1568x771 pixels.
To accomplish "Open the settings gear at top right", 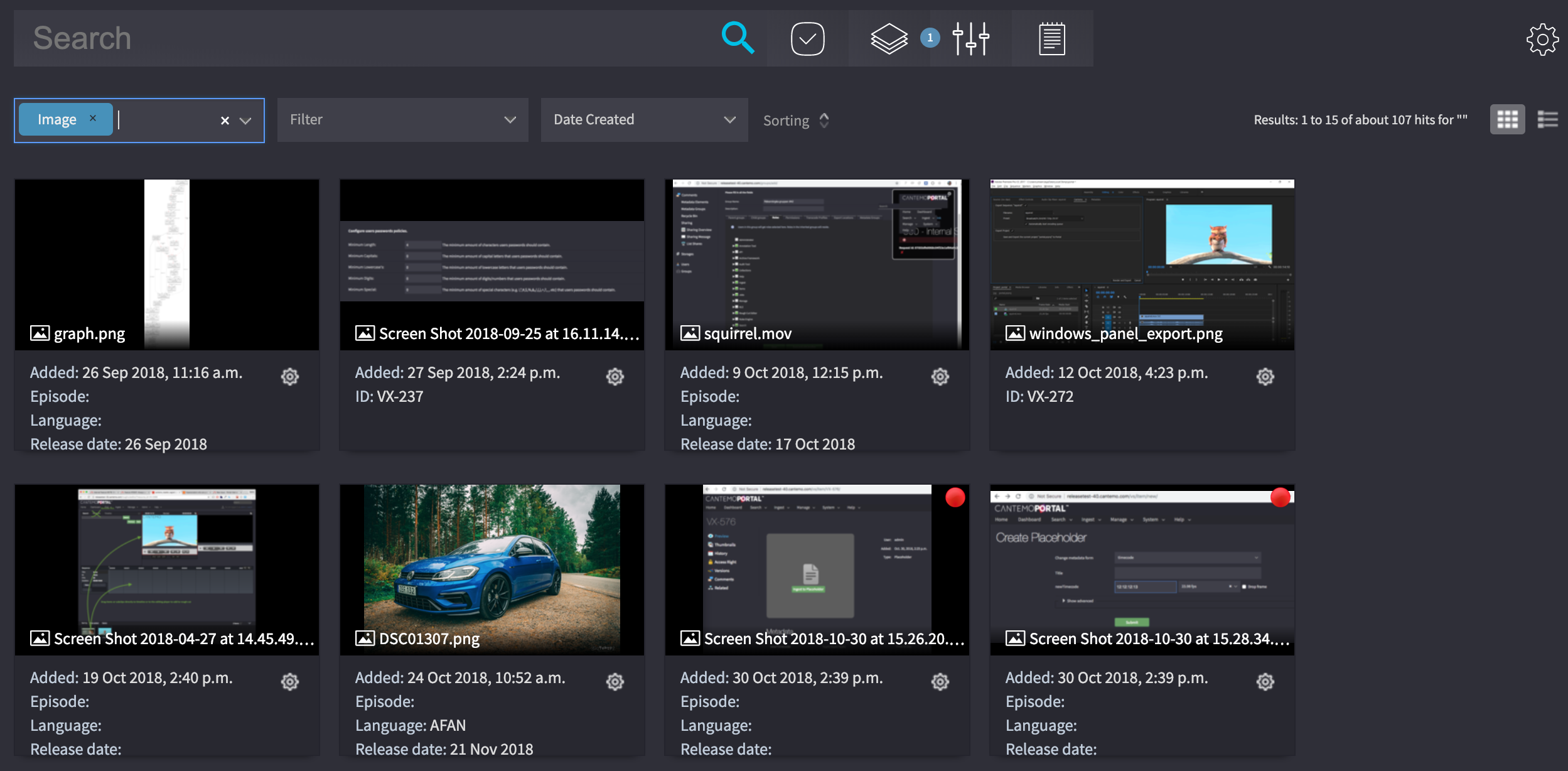I will tap(1542, 40).
